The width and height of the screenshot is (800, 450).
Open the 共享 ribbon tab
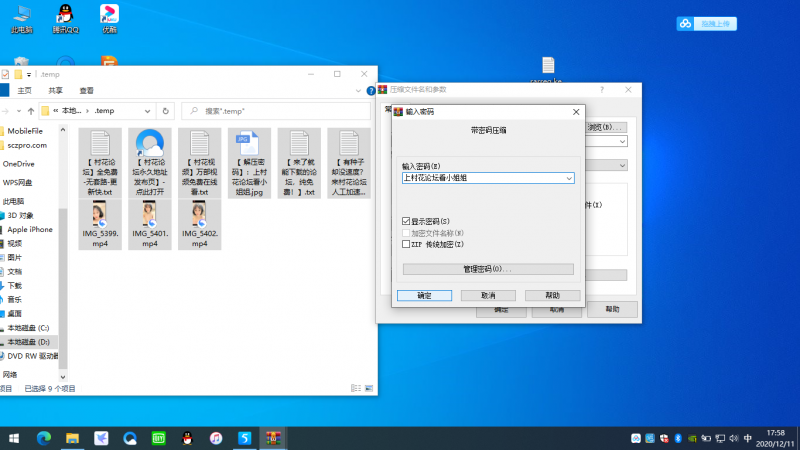click(55, 90)
